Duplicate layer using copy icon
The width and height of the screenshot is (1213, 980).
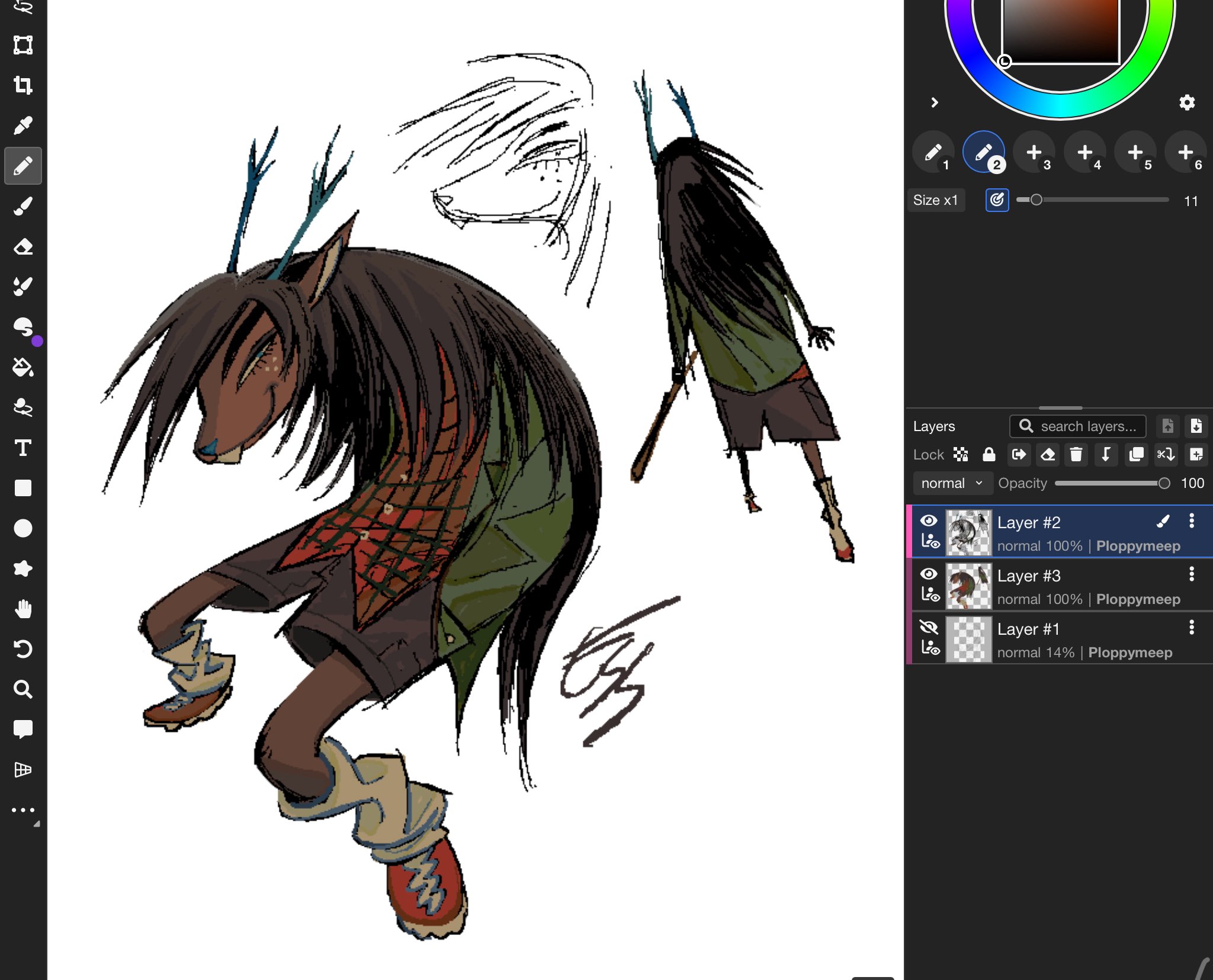click(x=1136, y=454)
